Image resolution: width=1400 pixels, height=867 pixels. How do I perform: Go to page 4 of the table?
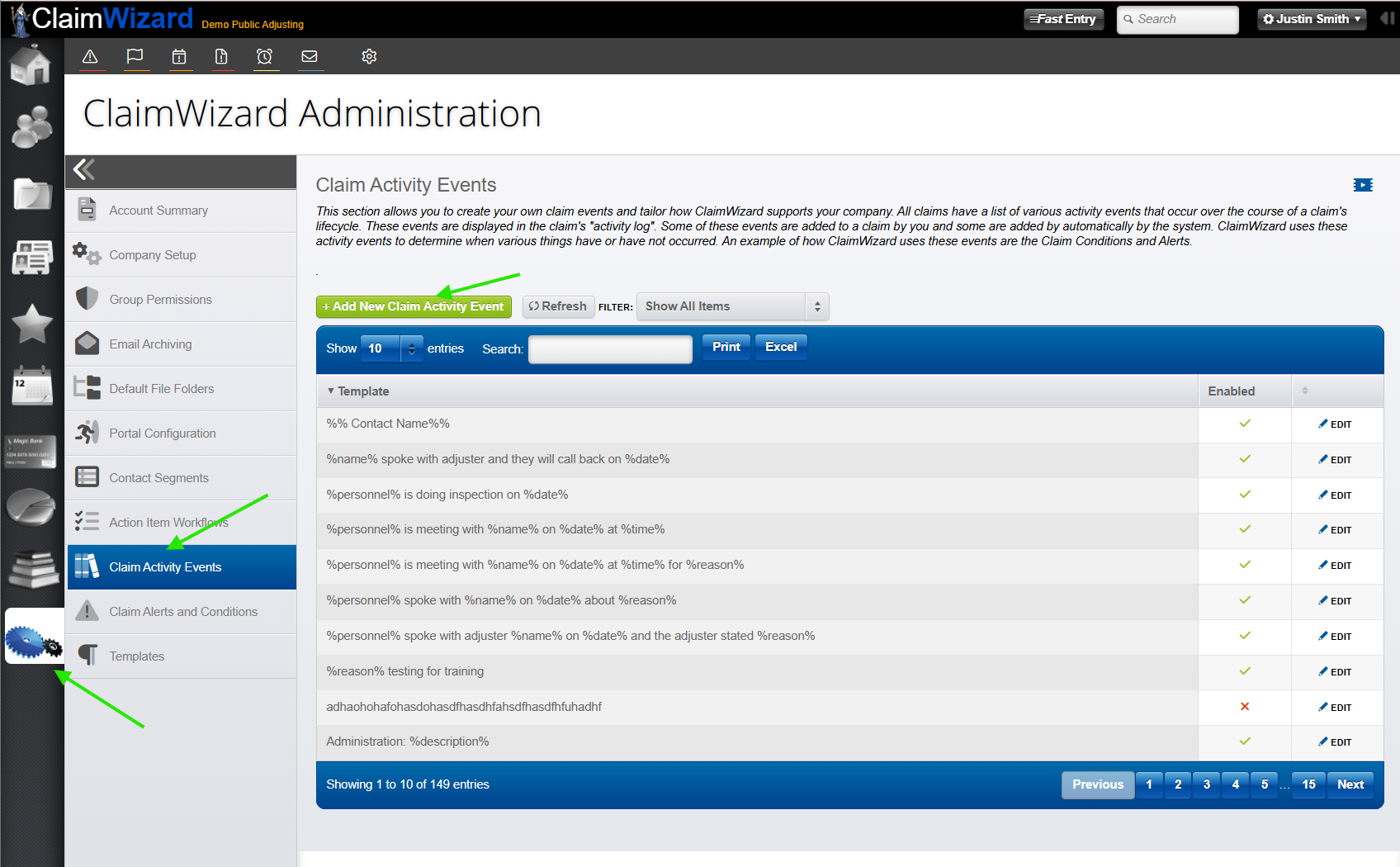tap(1236, 784)
